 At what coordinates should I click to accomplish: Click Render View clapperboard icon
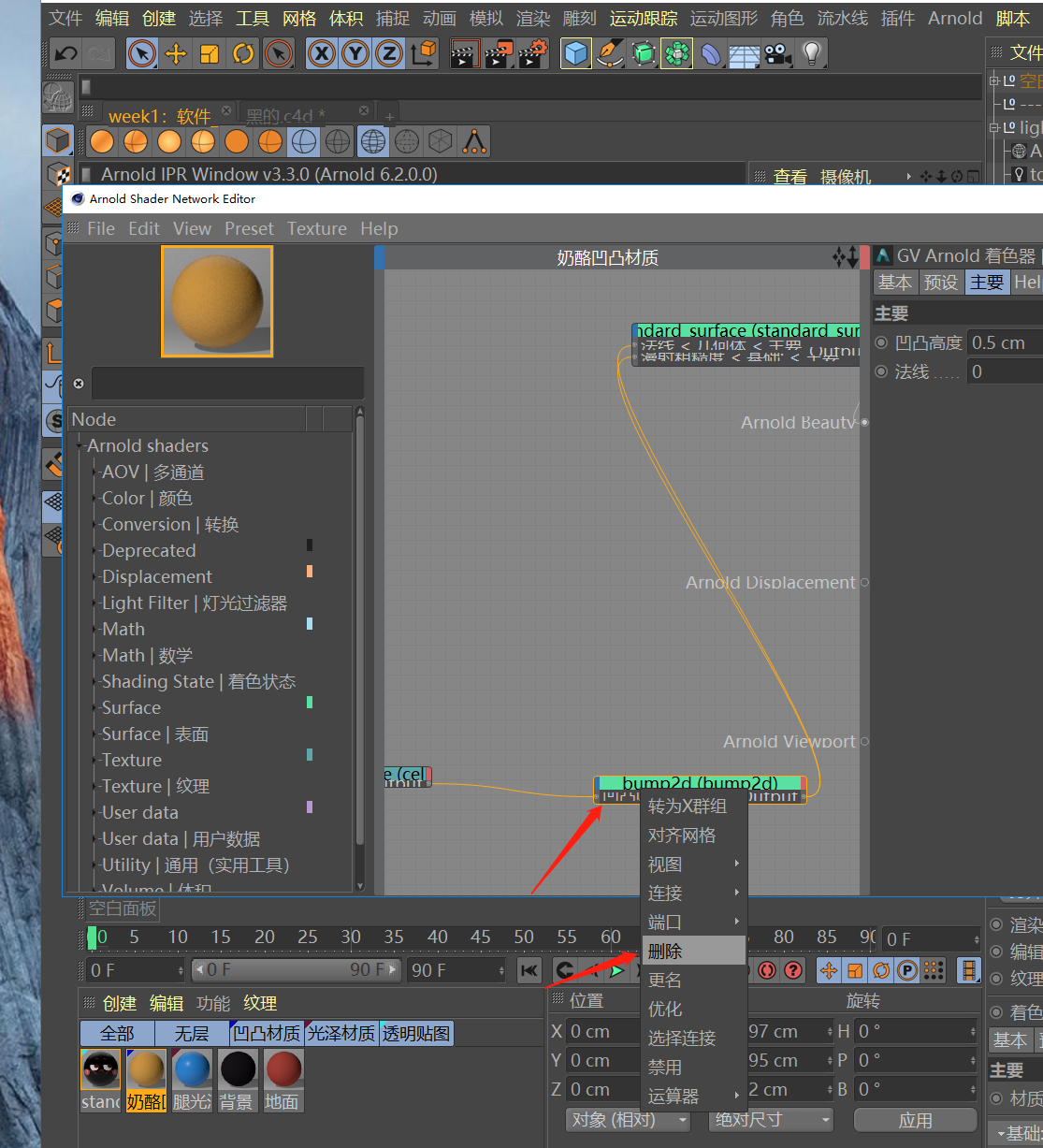click(465, 53)
